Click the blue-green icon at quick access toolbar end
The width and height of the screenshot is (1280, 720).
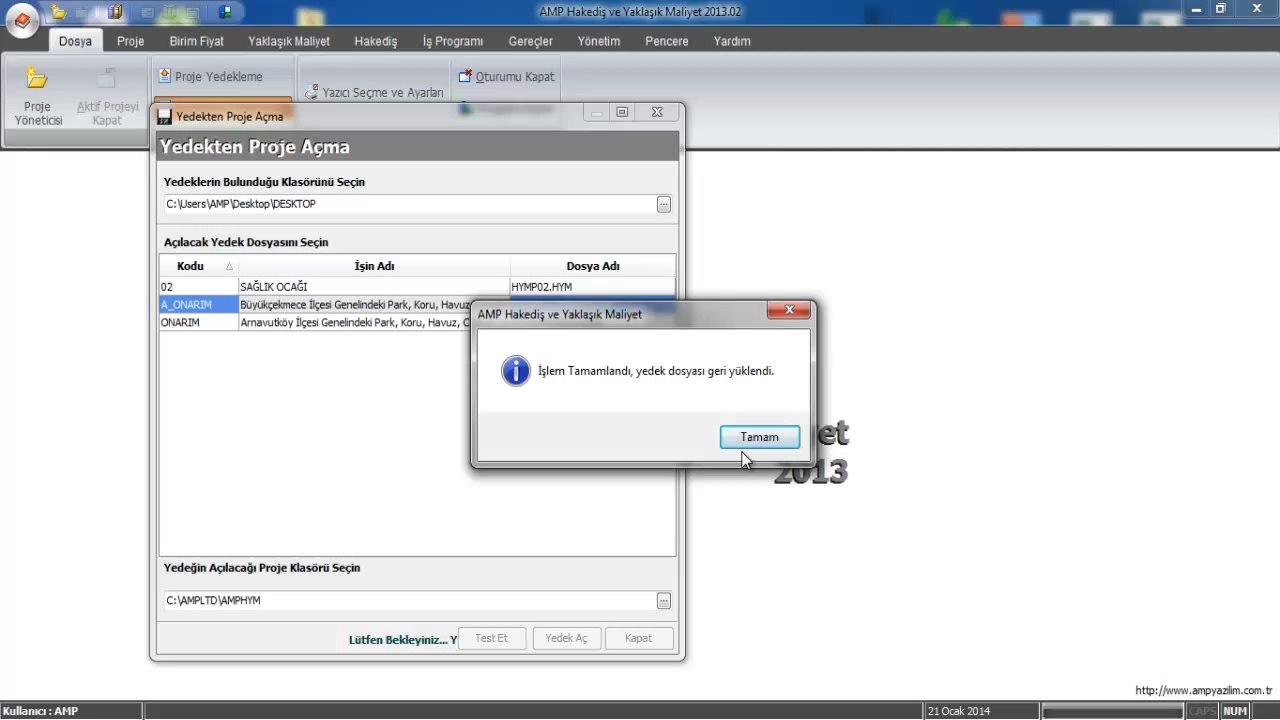click(x=226, y=12)
